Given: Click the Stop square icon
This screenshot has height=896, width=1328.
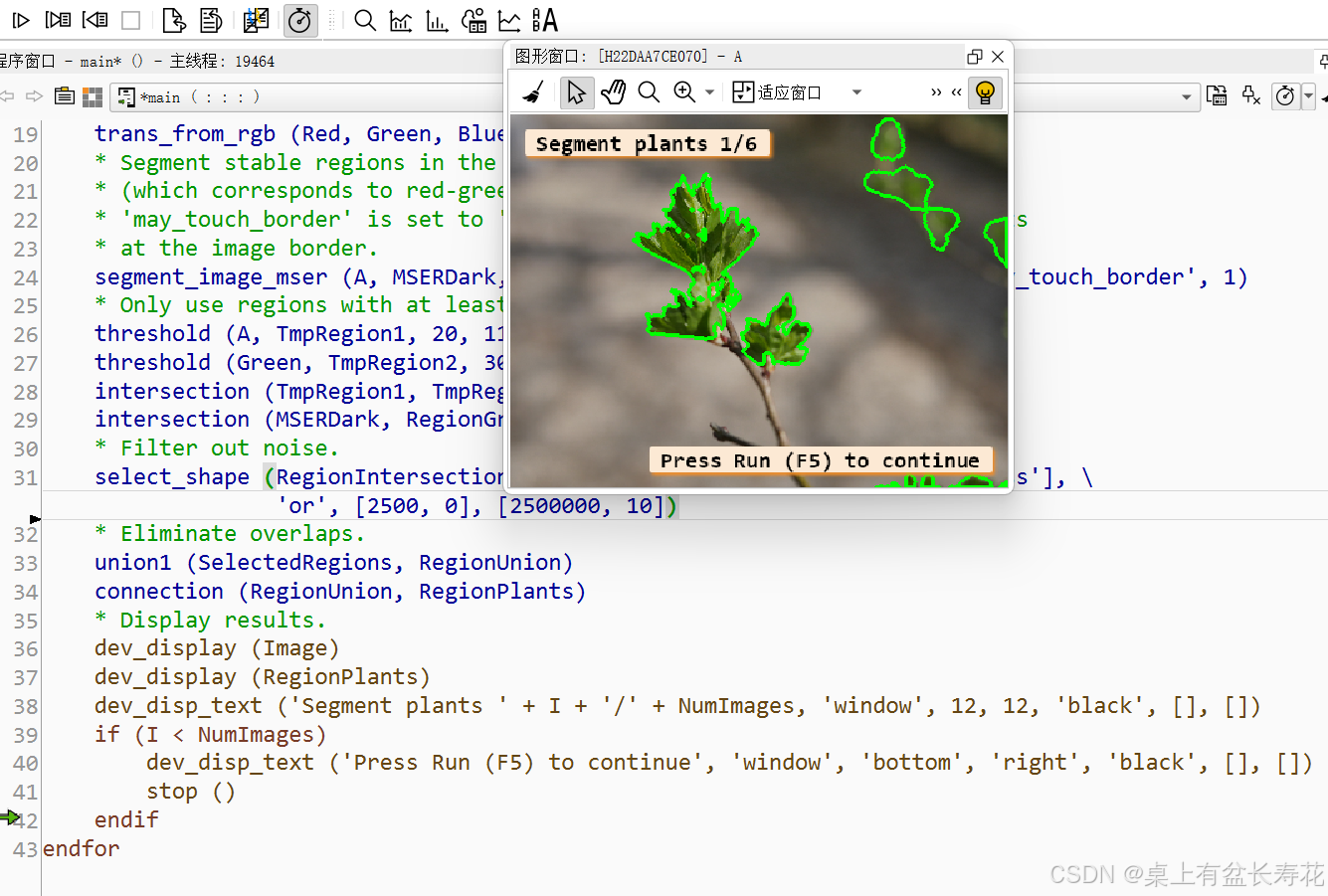Looking at the screenshot, I should [130, 20].
